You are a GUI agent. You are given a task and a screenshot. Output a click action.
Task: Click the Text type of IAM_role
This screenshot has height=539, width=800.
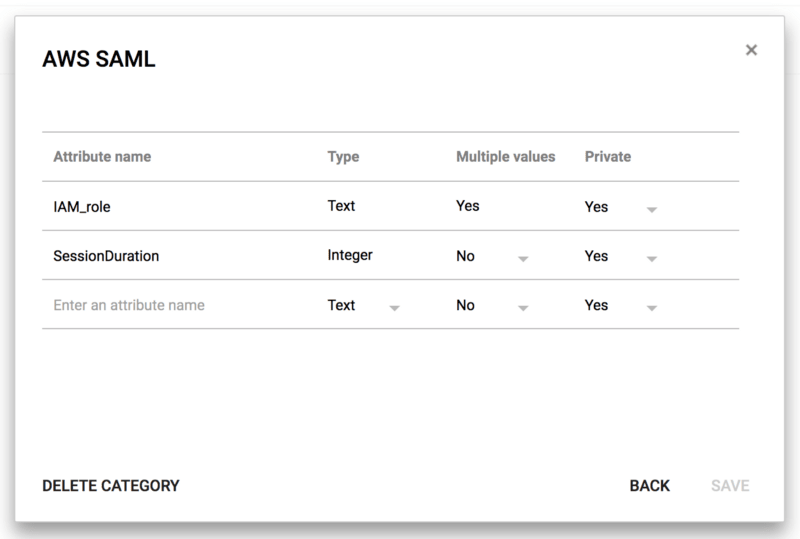(341, 206)
